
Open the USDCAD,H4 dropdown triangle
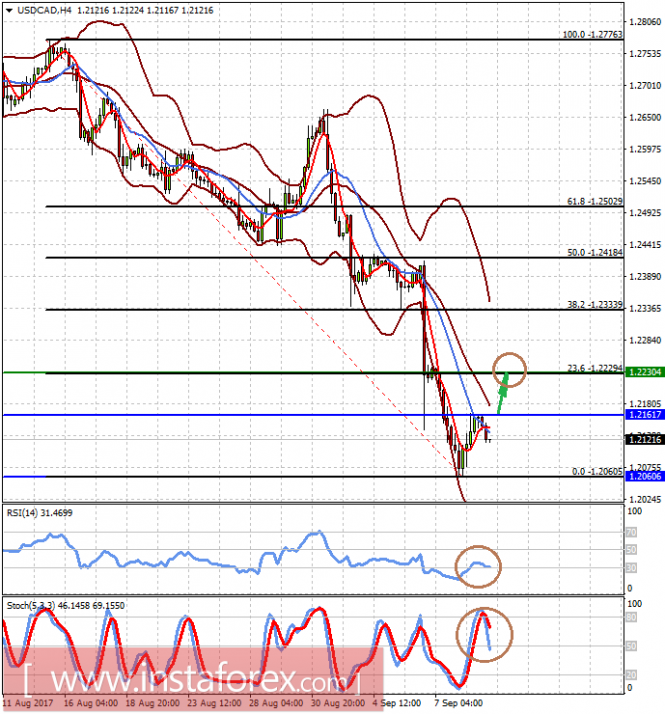pos(9,10)
